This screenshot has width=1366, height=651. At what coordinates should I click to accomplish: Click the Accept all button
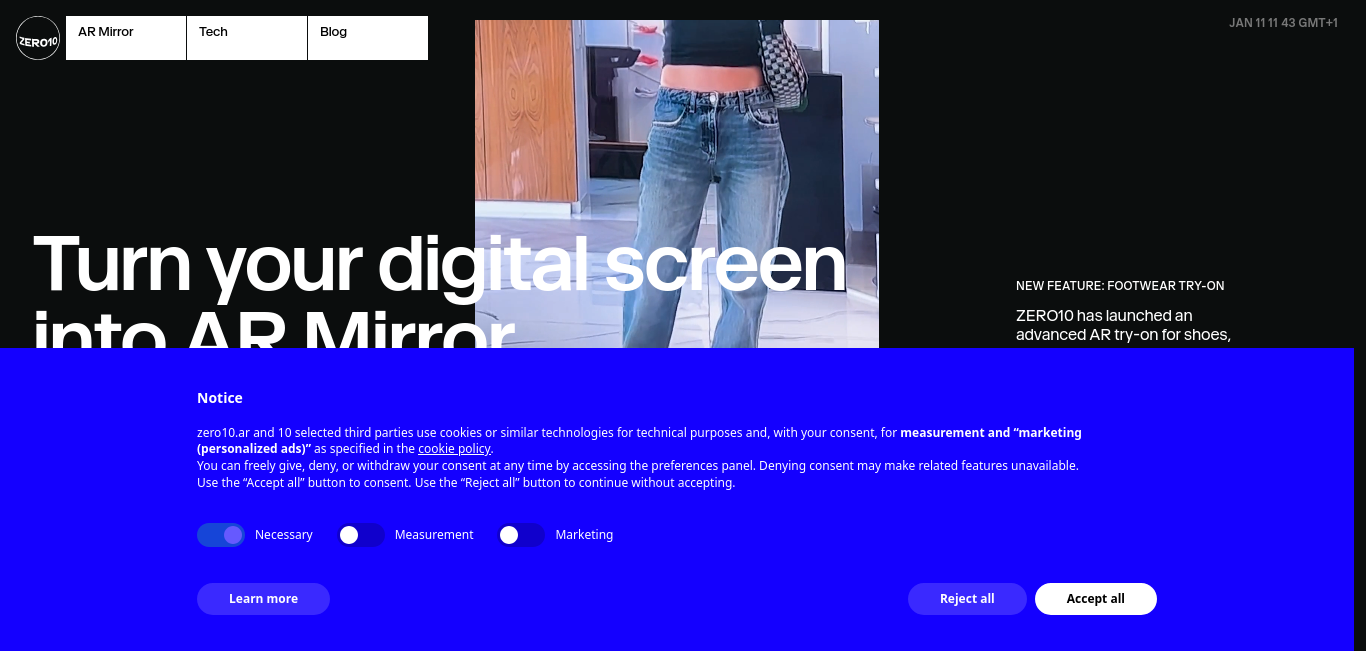click(x=1096, y=599)
